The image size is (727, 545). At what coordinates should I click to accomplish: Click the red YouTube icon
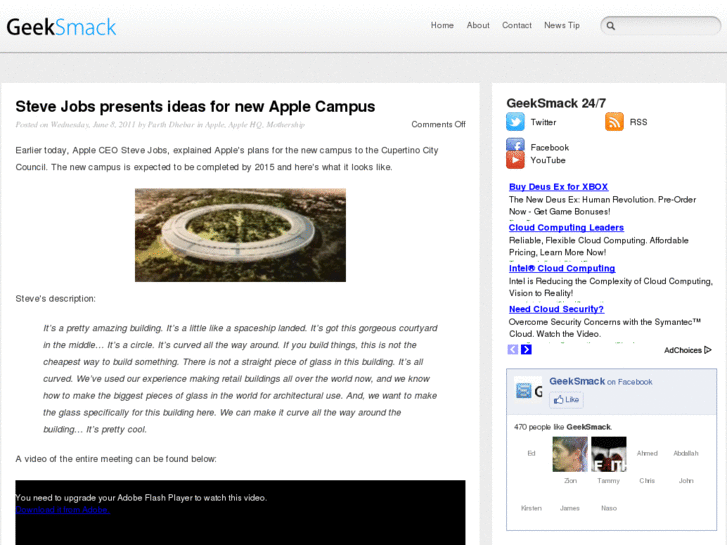click(x=515, y=160)
